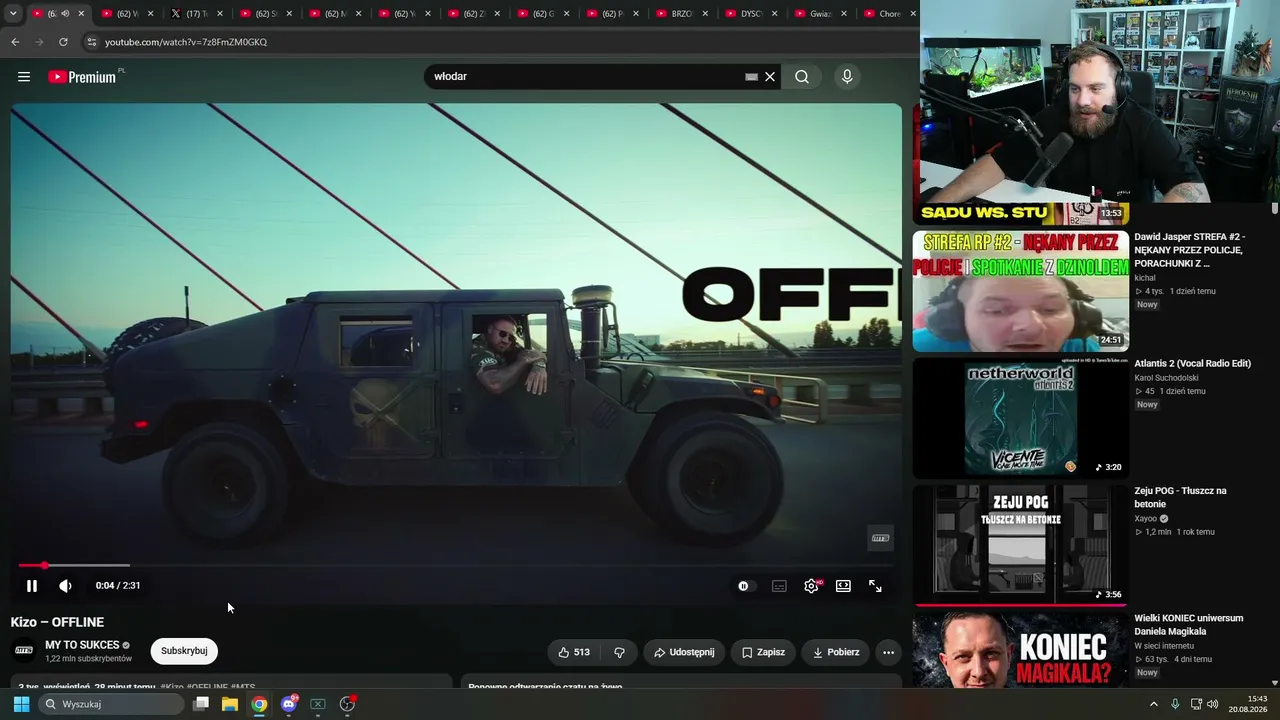This screenshot has height=720, width=1280.
Task: Enter fullscreen mode for video
Action: tap(875, 586)
